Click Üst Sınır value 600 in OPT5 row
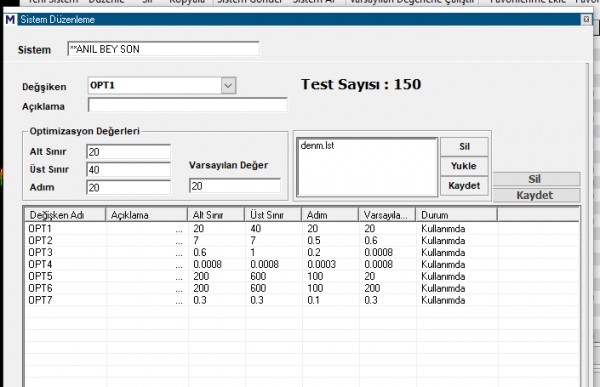This screenshot has height=387, width=600. pyautogui.click(x=258, y=276)
